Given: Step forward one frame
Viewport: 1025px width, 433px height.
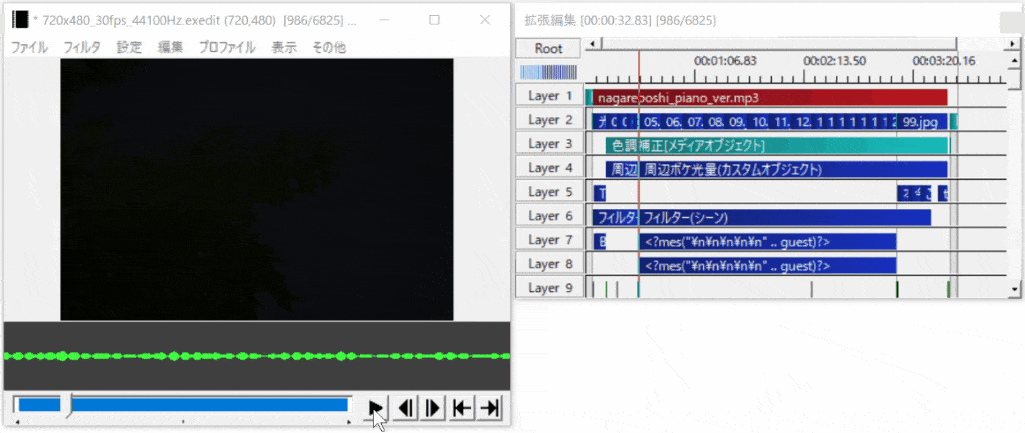Looking at the screenshot, I should pos(434,407).
